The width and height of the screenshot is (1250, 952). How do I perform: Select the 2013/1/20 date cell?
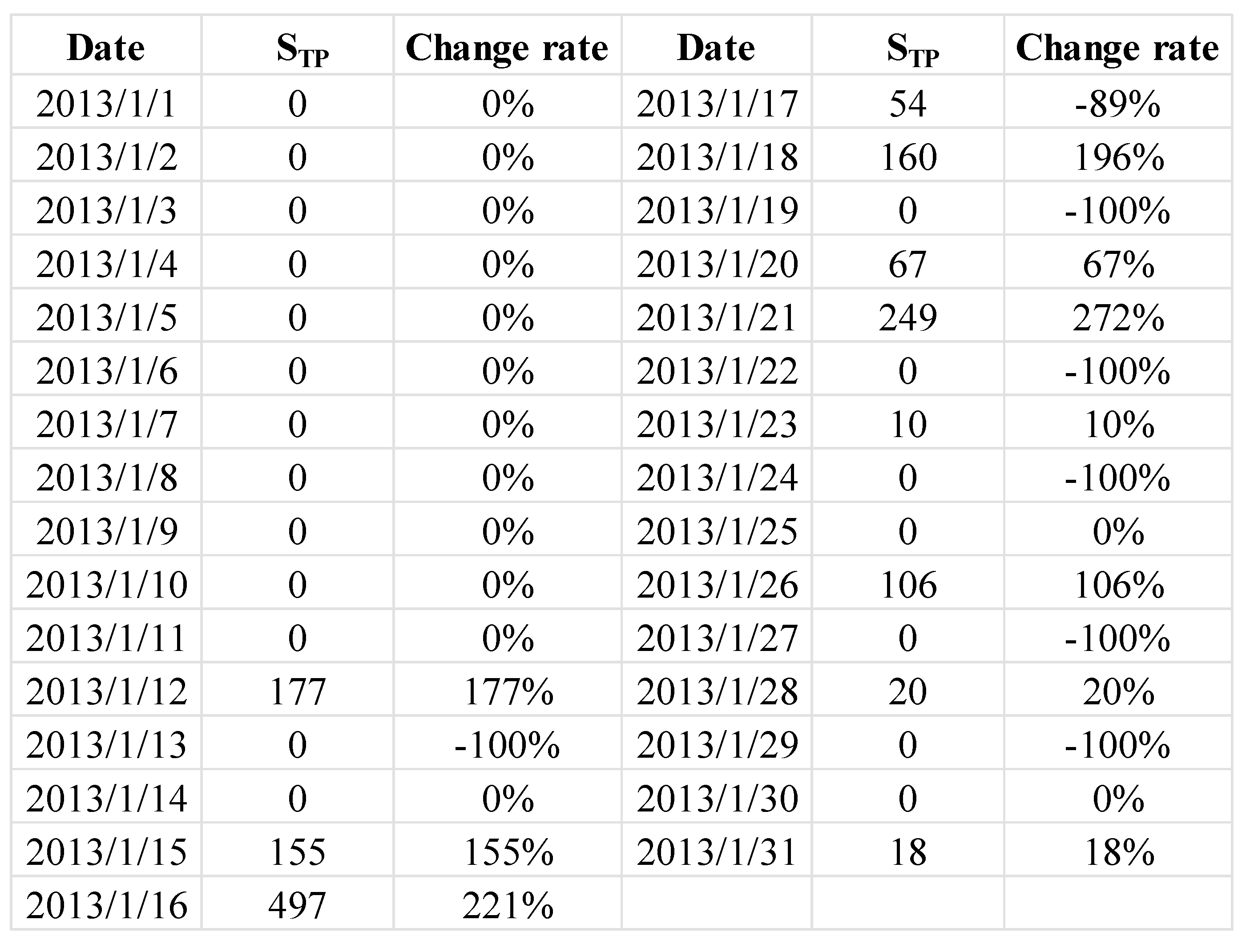[717, 264]
